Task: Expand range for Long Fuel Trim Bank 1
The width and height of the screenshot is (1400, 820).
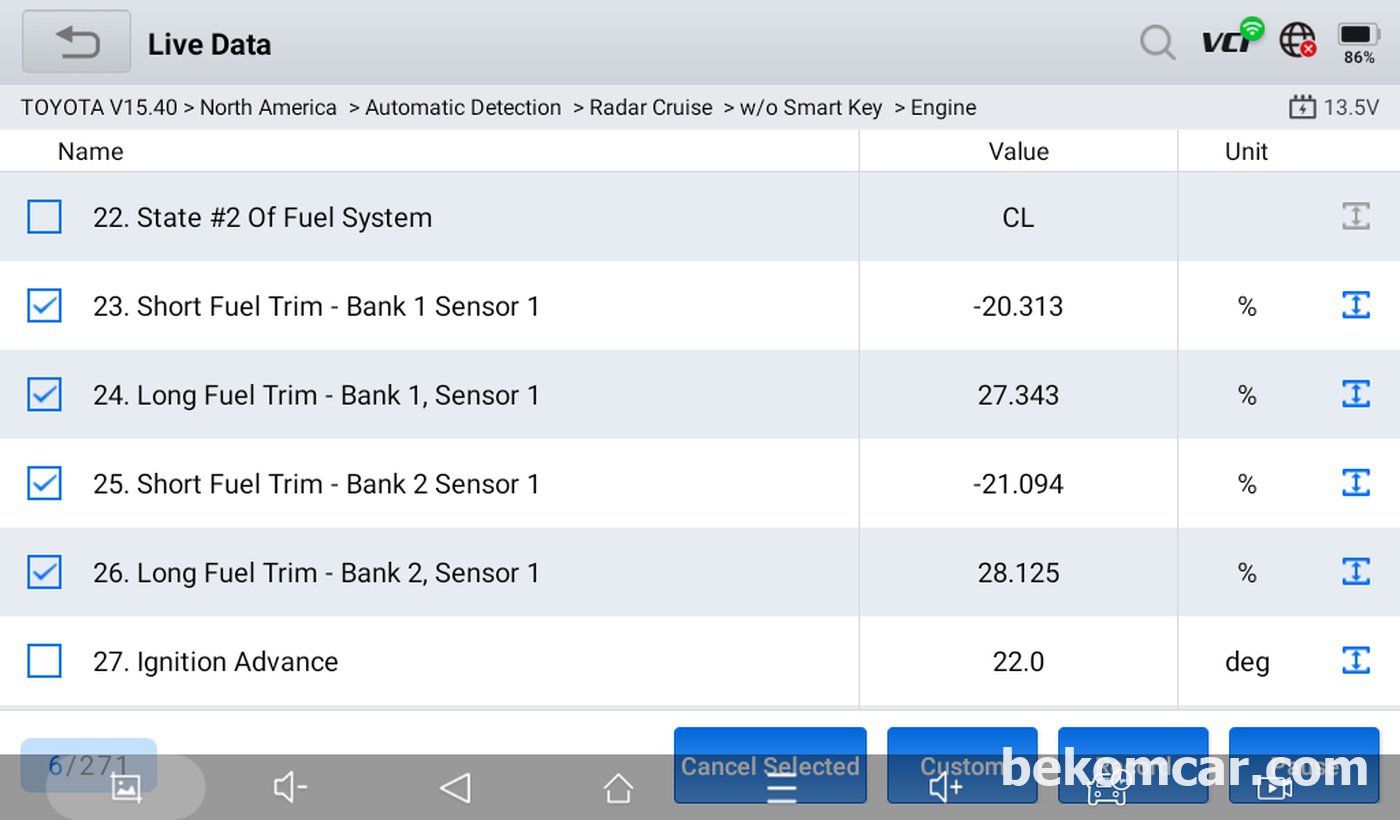Action: pos(1355,394)
